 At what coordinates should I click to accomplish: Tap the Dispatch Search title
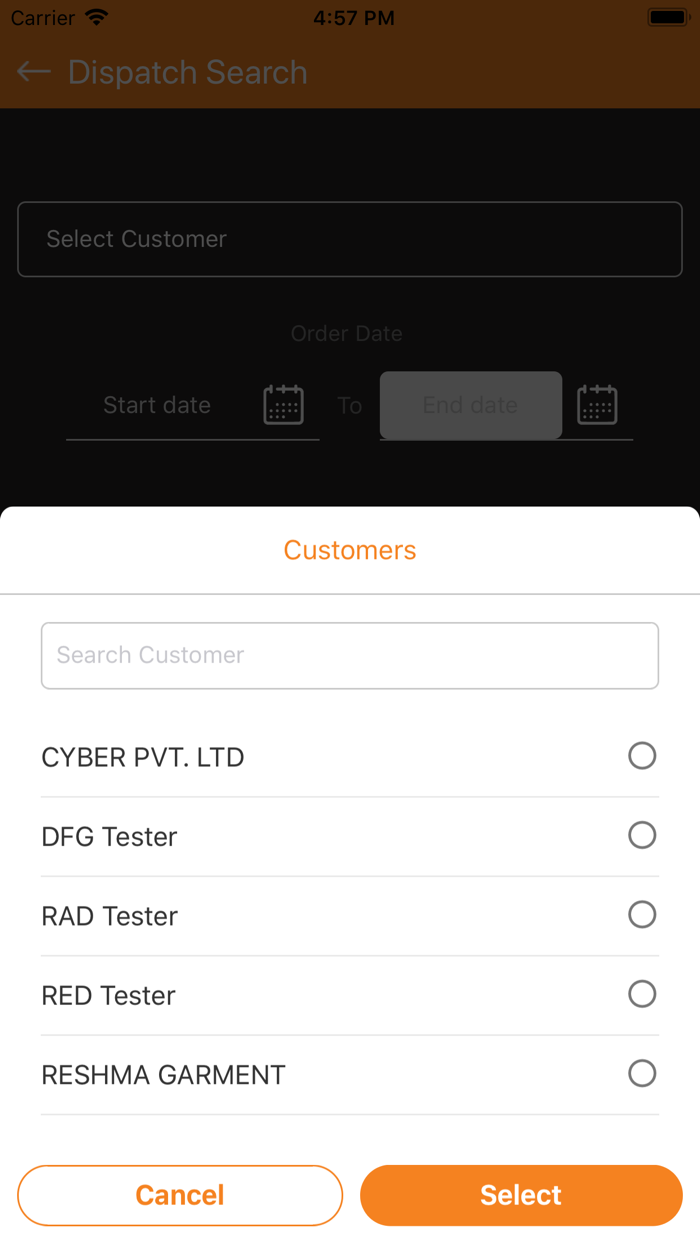tap(188, 72)
